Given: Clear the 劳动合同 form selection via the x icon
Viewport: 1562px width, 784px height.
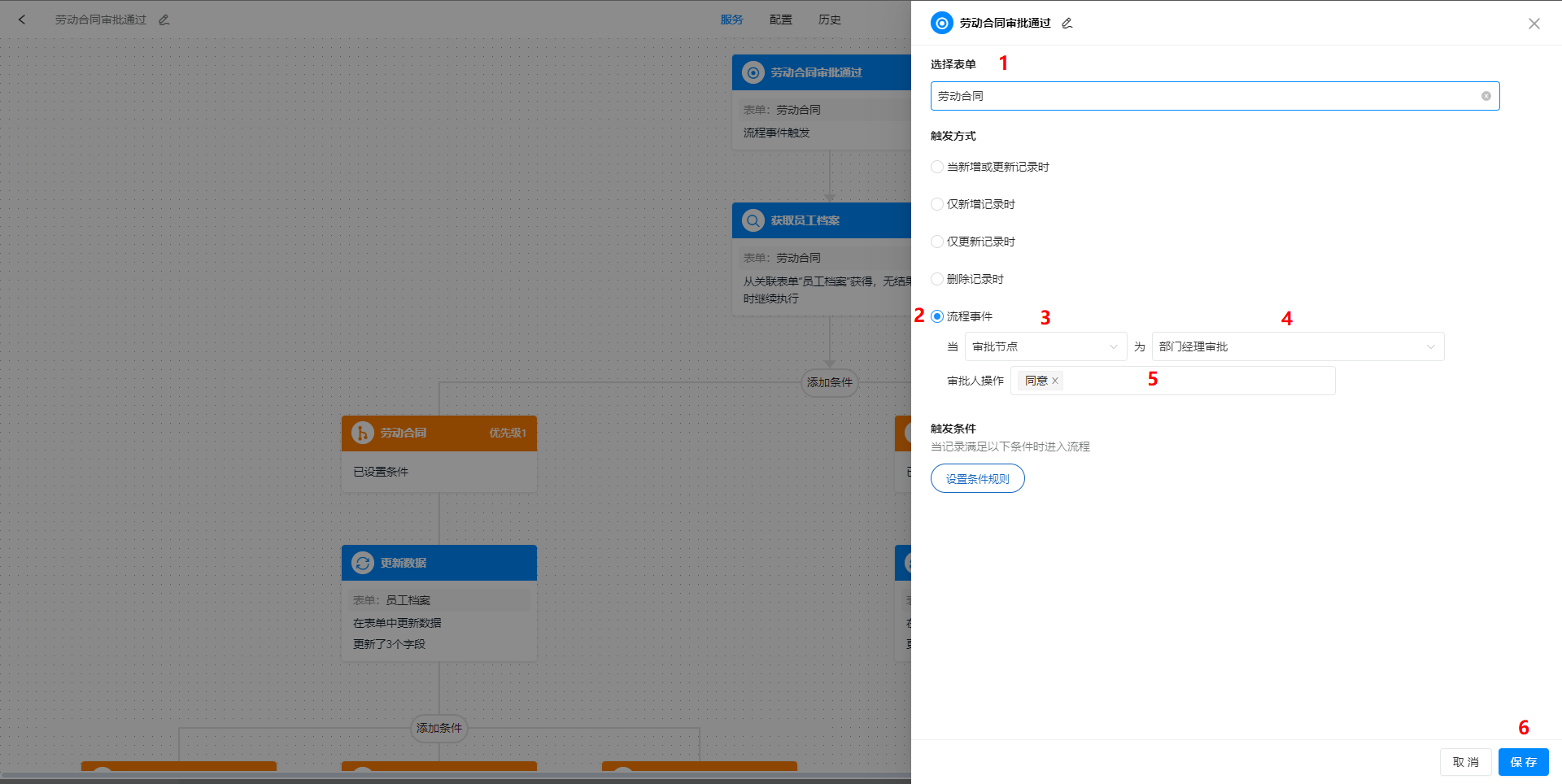Looking at the screenshot, I should [1486, 95].
